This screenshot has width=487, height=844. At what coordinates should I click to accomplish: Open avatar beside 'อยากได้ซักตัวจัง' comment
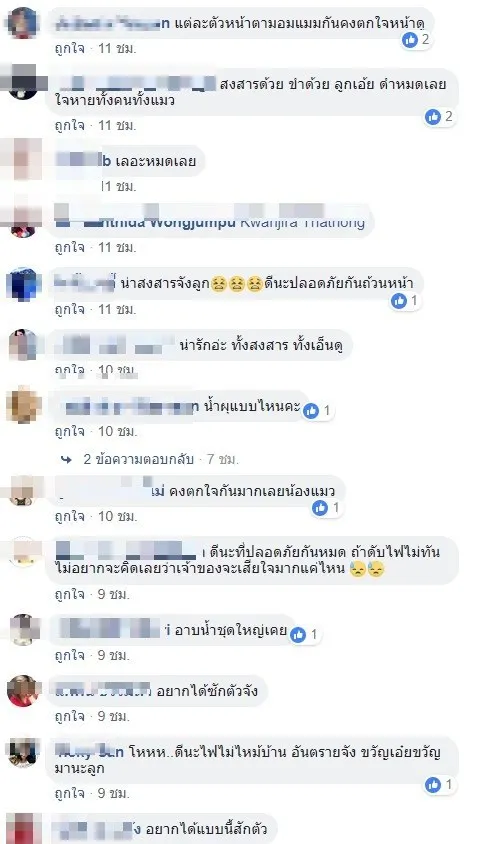23,691
